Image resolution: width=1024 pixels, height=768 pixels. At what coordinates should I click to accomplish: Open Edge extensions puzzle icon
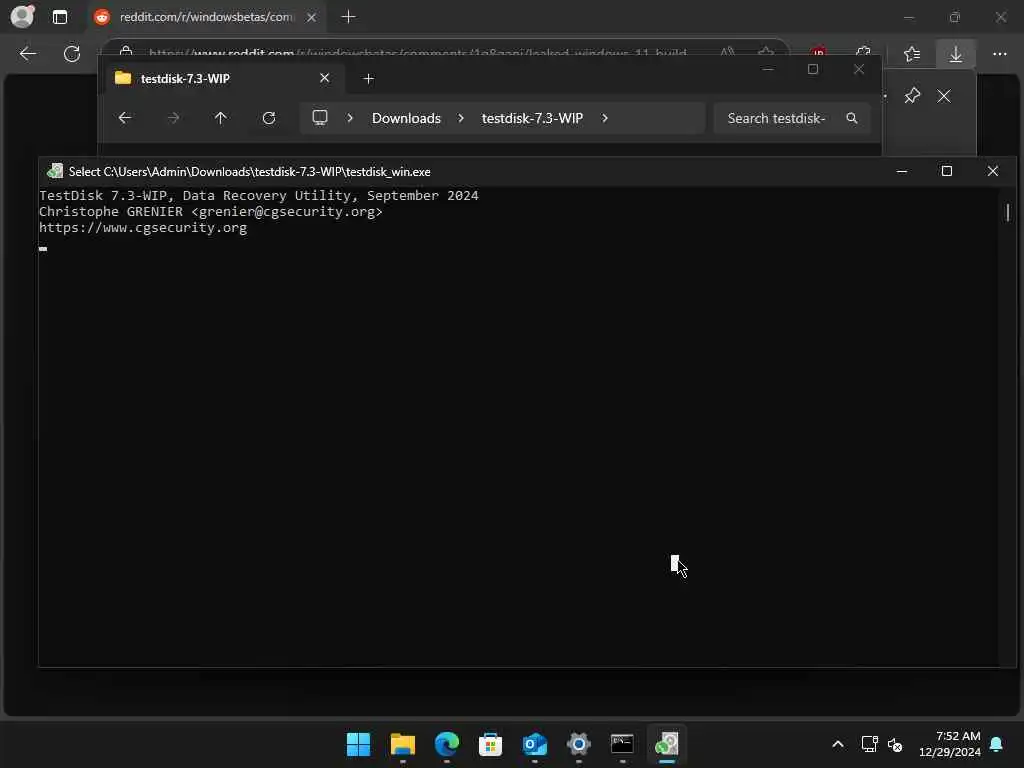click(x=863, y=52)
